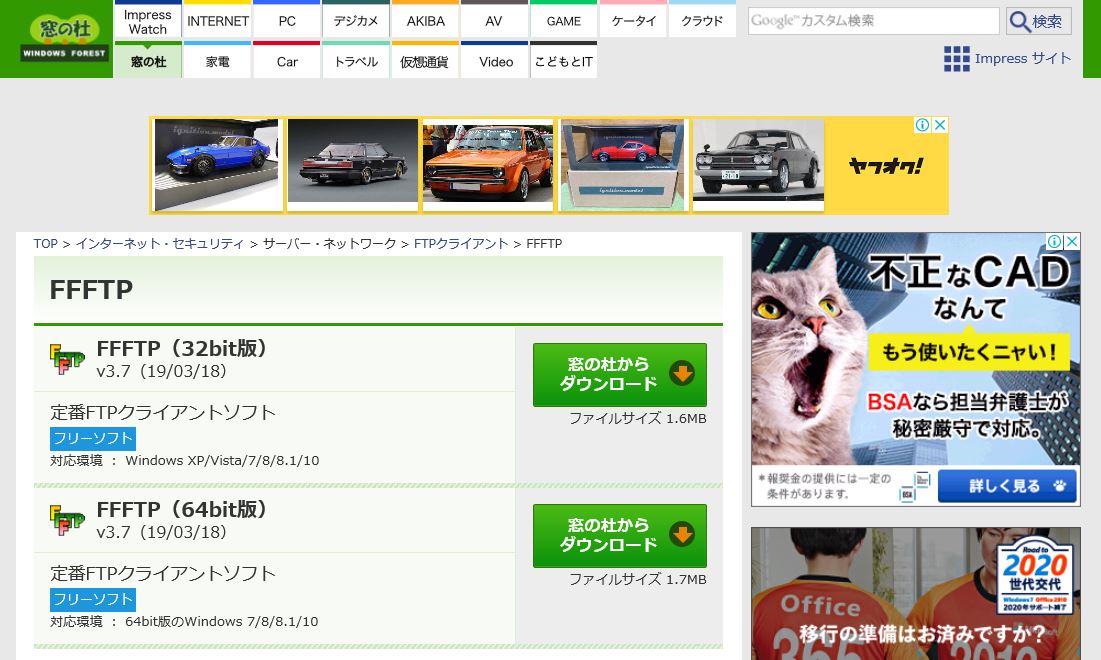Open サーバー・ネットワーク breadcrumb link
Screen dimensions: 1101x660
point(329,244)
